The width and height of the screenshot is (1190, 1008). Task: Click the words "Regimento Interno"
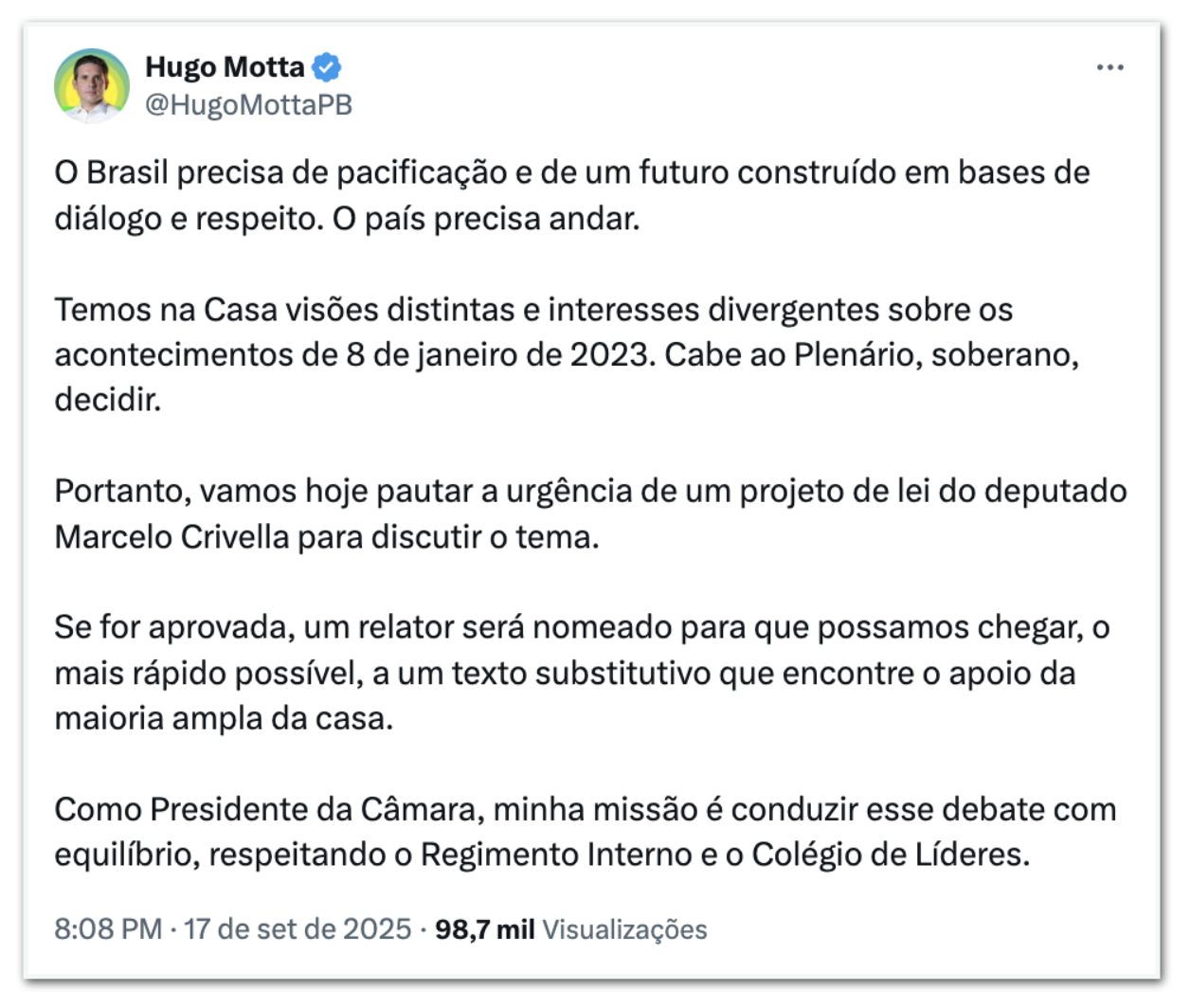556,855
